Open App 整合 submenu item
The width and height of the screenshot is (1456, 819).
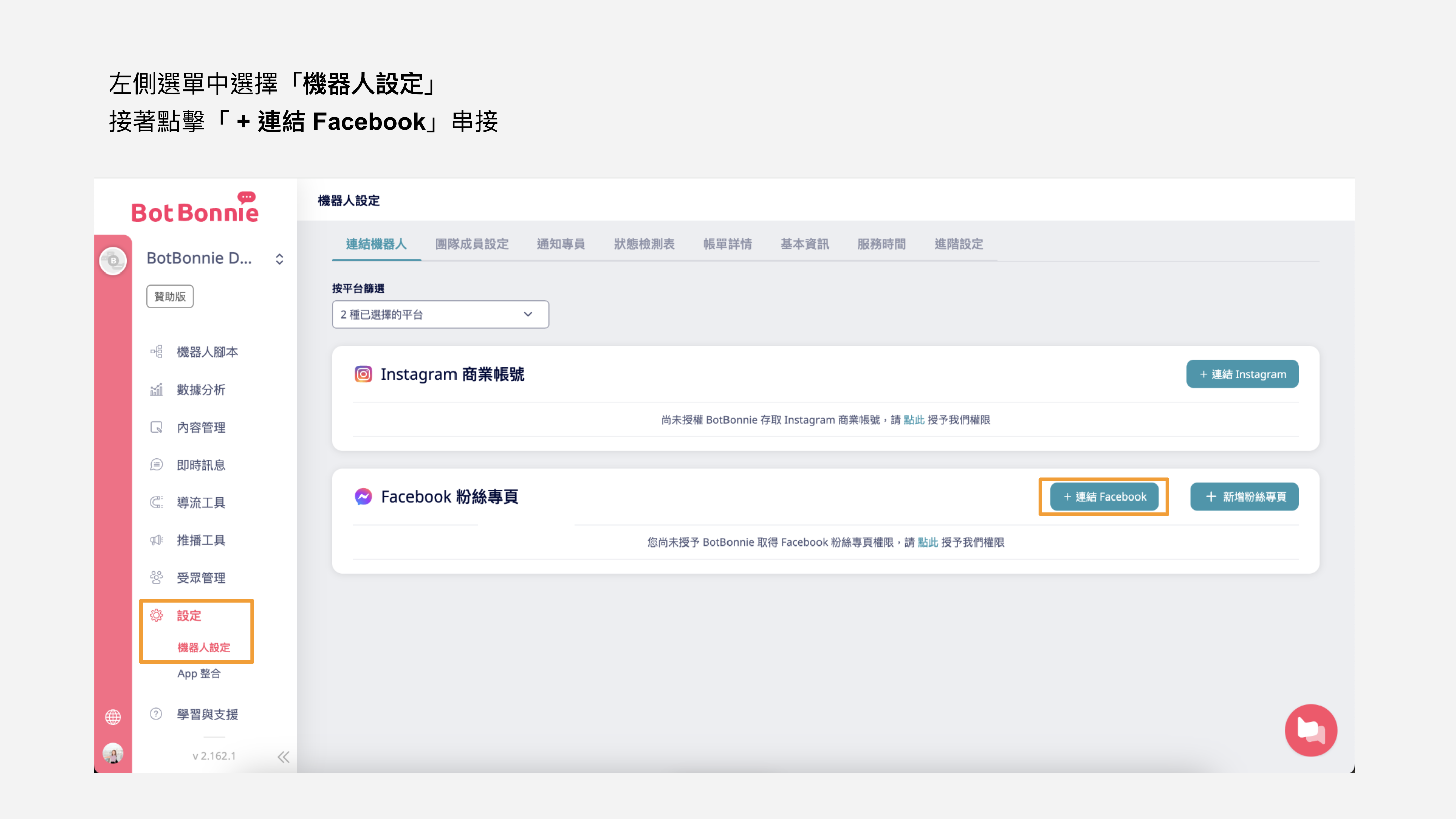coord(199,674)
